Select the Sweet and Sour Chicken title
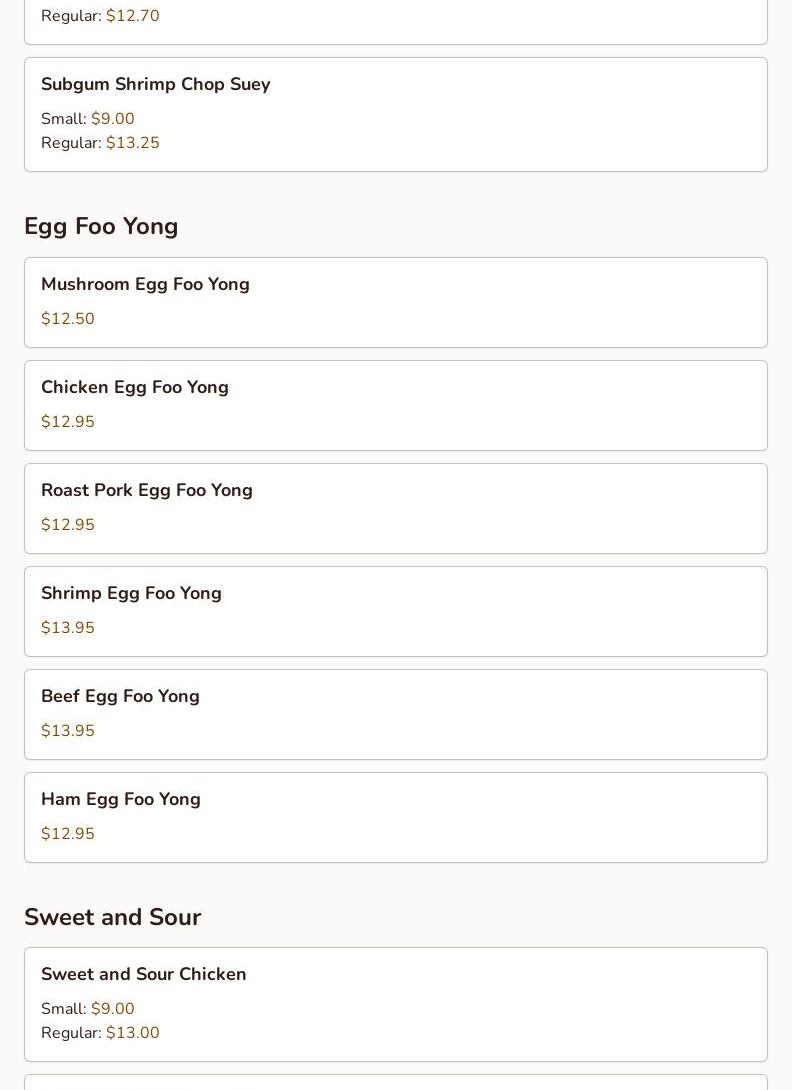The image size is (792, 1090). coord(143,975)
